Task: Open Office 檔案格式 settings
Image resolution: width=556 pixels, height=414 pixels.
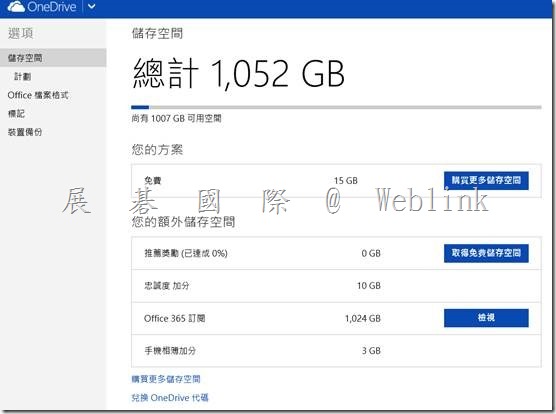Action: 38,95
